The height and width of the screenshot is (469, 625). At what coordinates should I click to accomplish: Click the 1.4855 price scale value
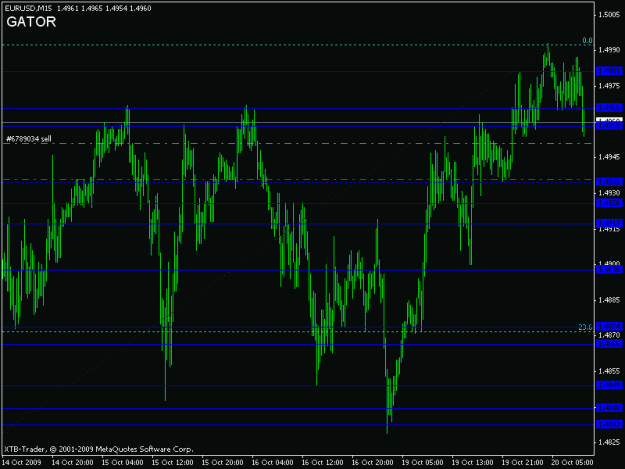609,371
